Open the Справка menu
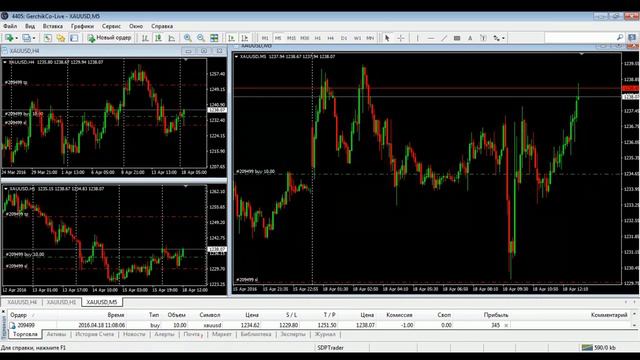 pos(162,26)
